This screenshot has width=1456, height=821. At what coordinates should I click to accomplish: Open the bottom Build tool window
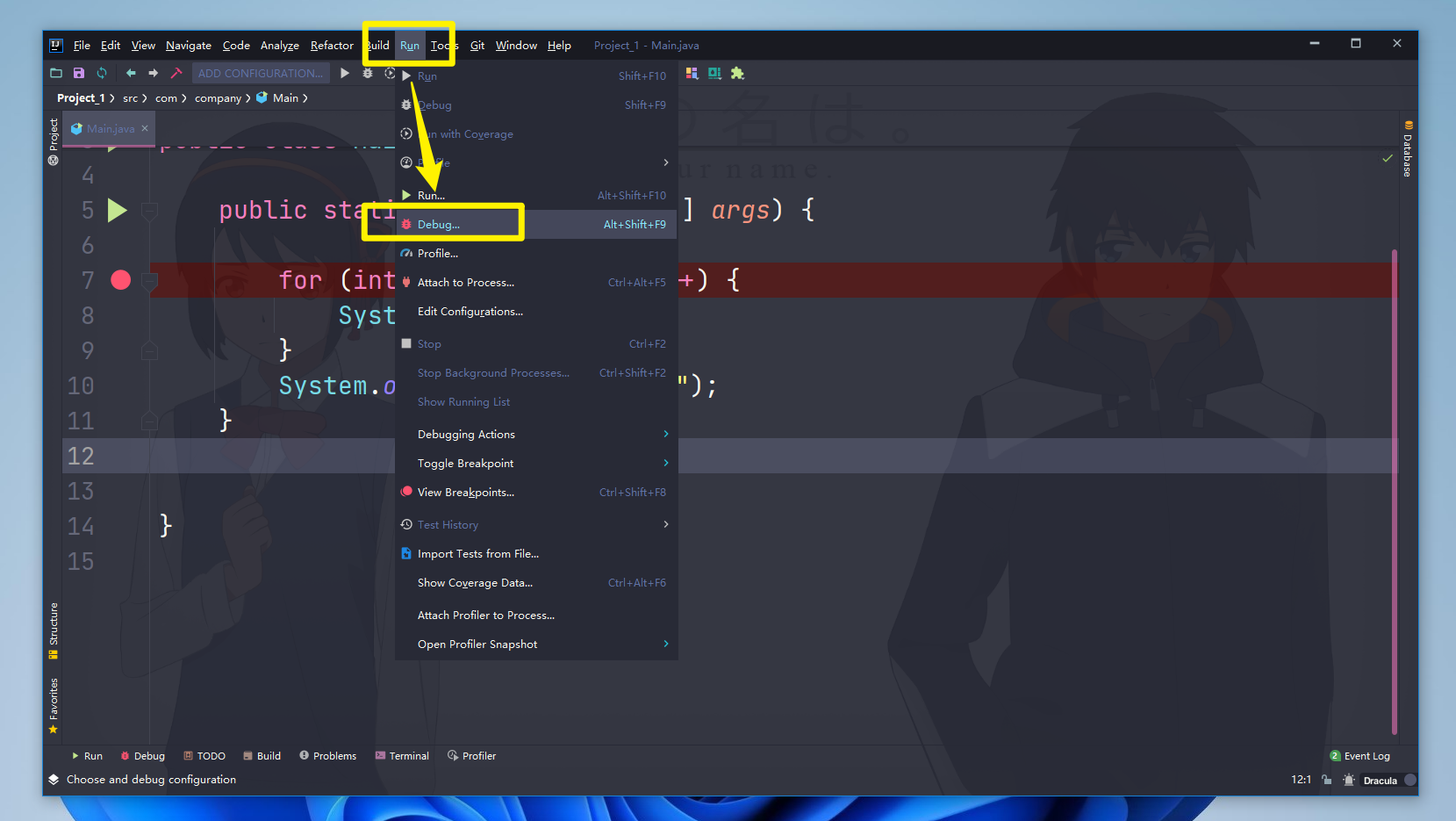[x=262, y=756]
